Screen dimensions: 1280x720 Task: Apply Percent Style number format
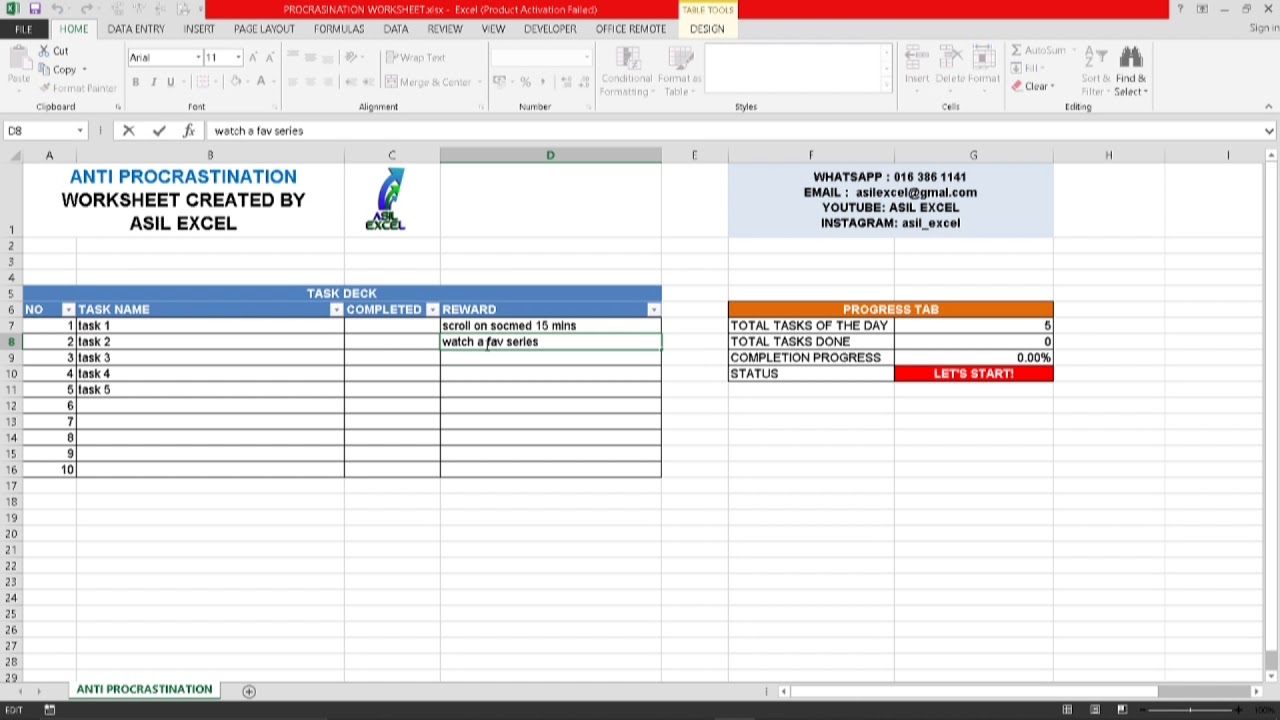tap(525, 82)
